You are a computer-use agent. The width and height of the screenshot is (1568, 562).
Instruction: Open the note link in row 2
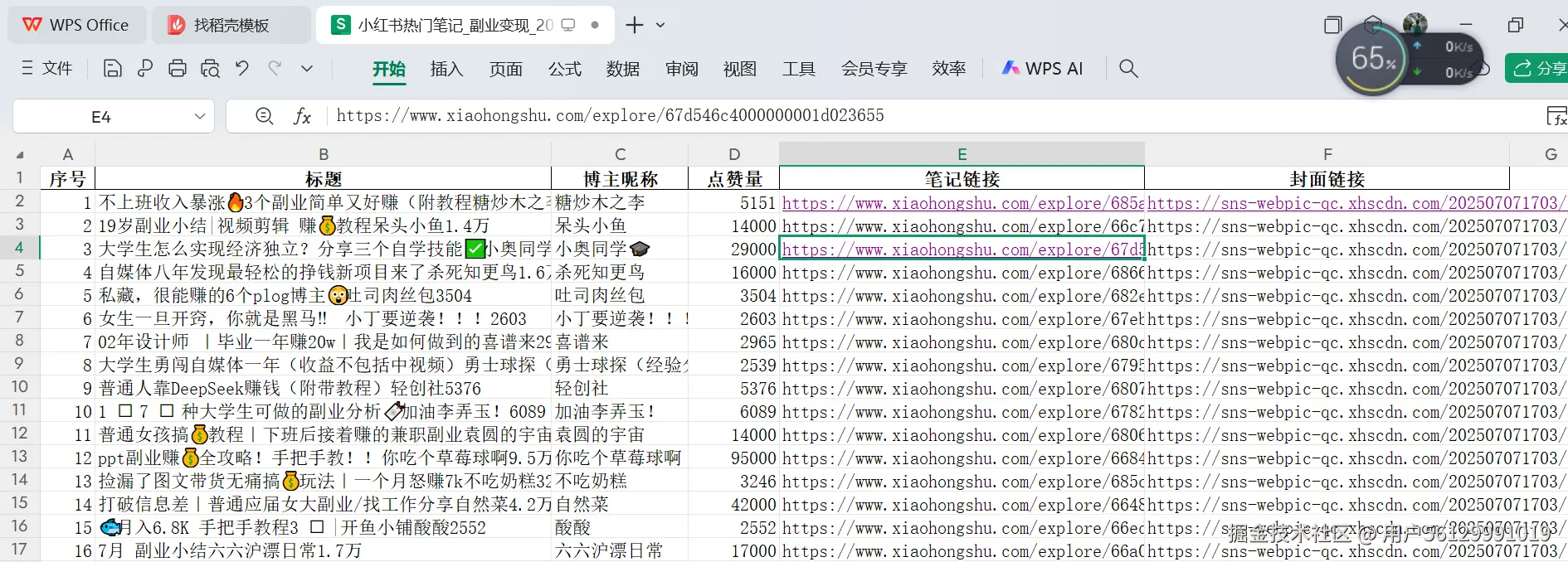coord(962,202)
